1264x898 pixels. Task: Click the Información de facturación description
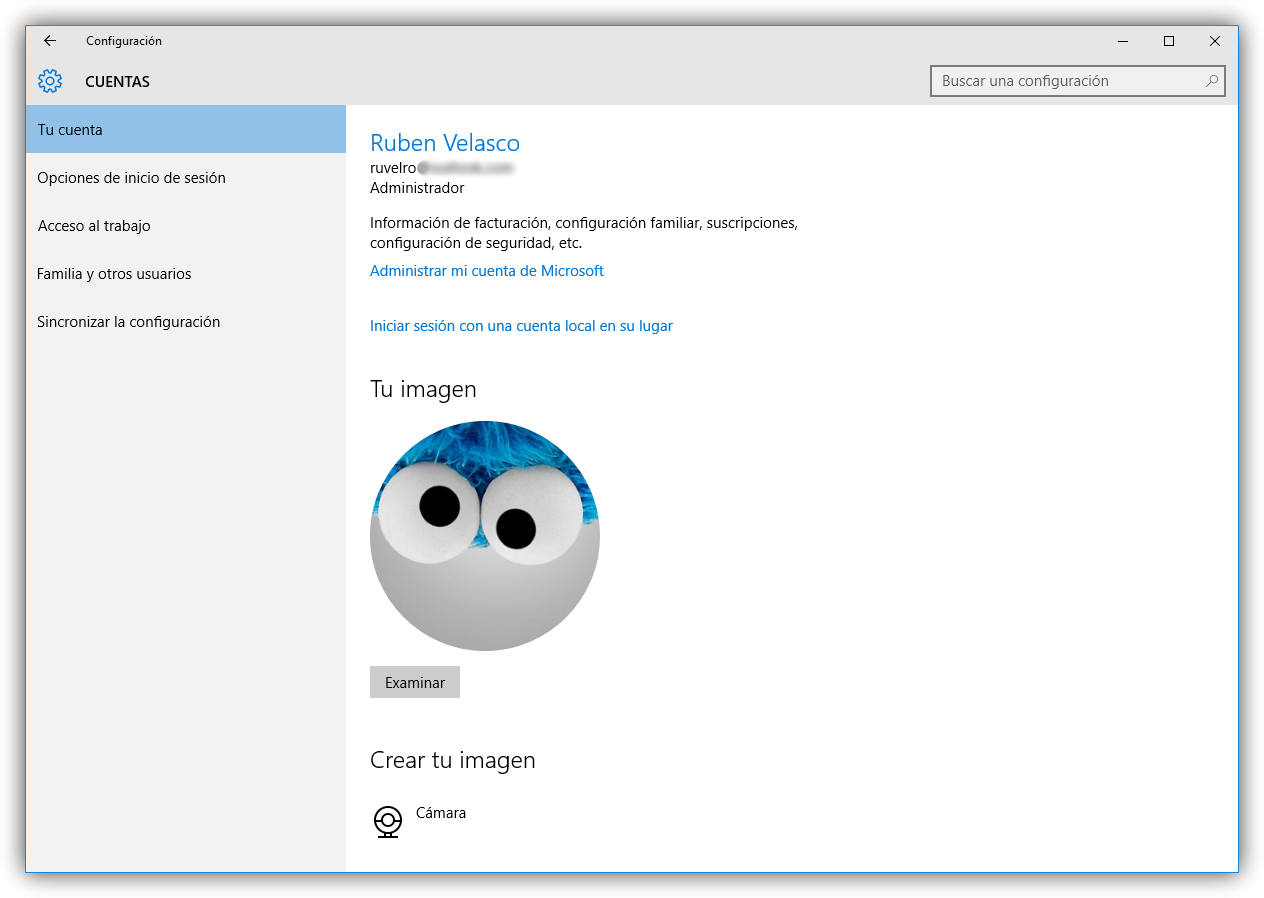coord(584,233)
